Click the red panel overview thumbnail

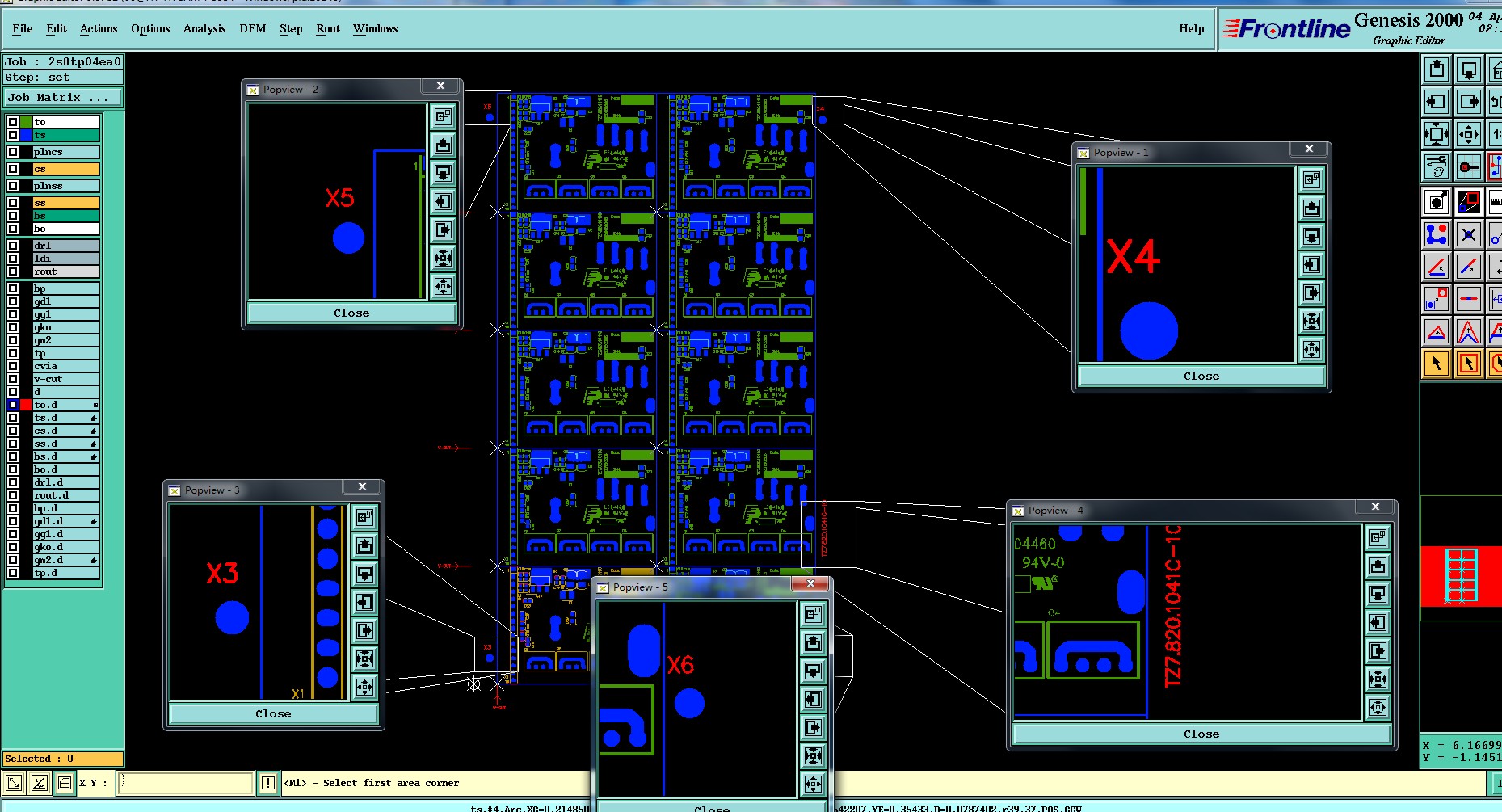[x=1461, y=576]
